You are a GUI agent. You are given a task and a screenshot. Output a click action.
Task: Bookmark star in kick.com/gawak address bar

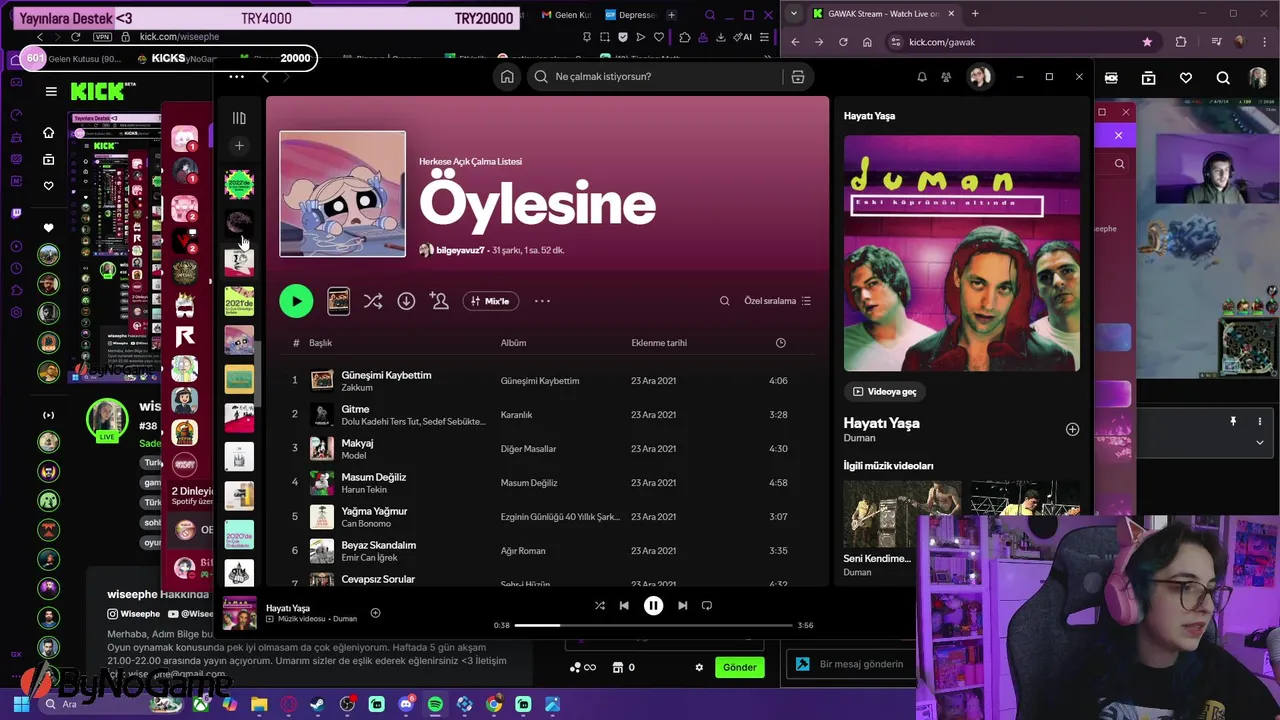(x=1147, y=42)
